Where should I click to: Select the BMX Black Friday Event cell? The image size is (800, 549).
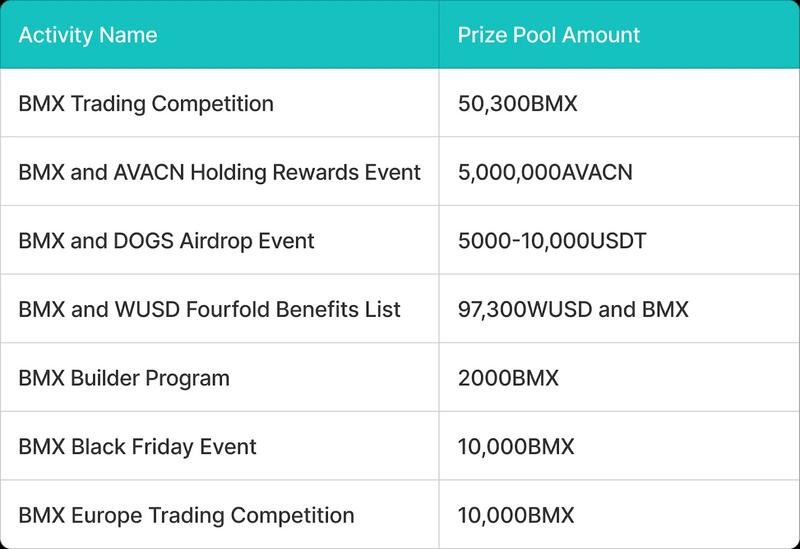click(137, 446)
